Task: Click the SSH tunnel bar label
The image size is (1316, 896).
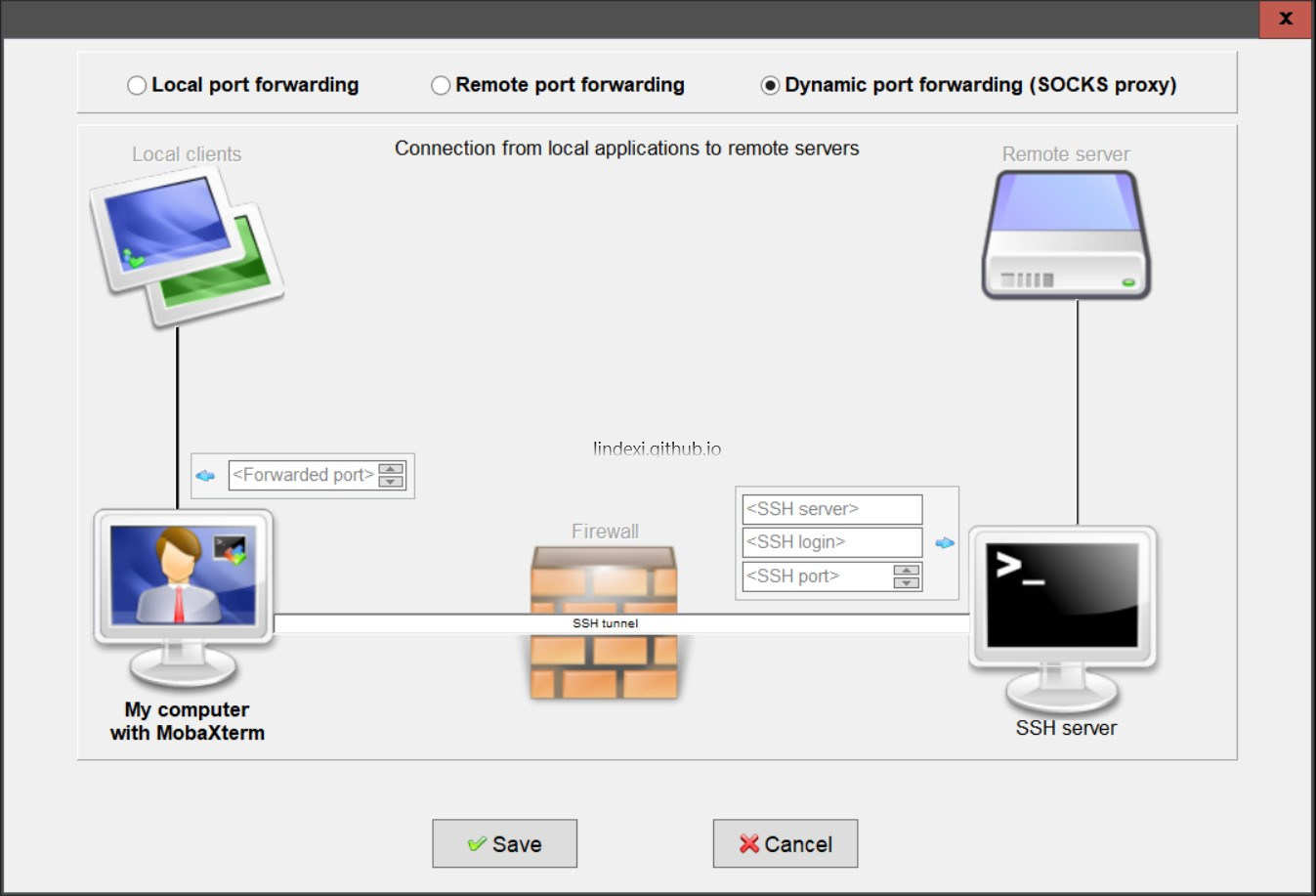Action: pos(606,623)
